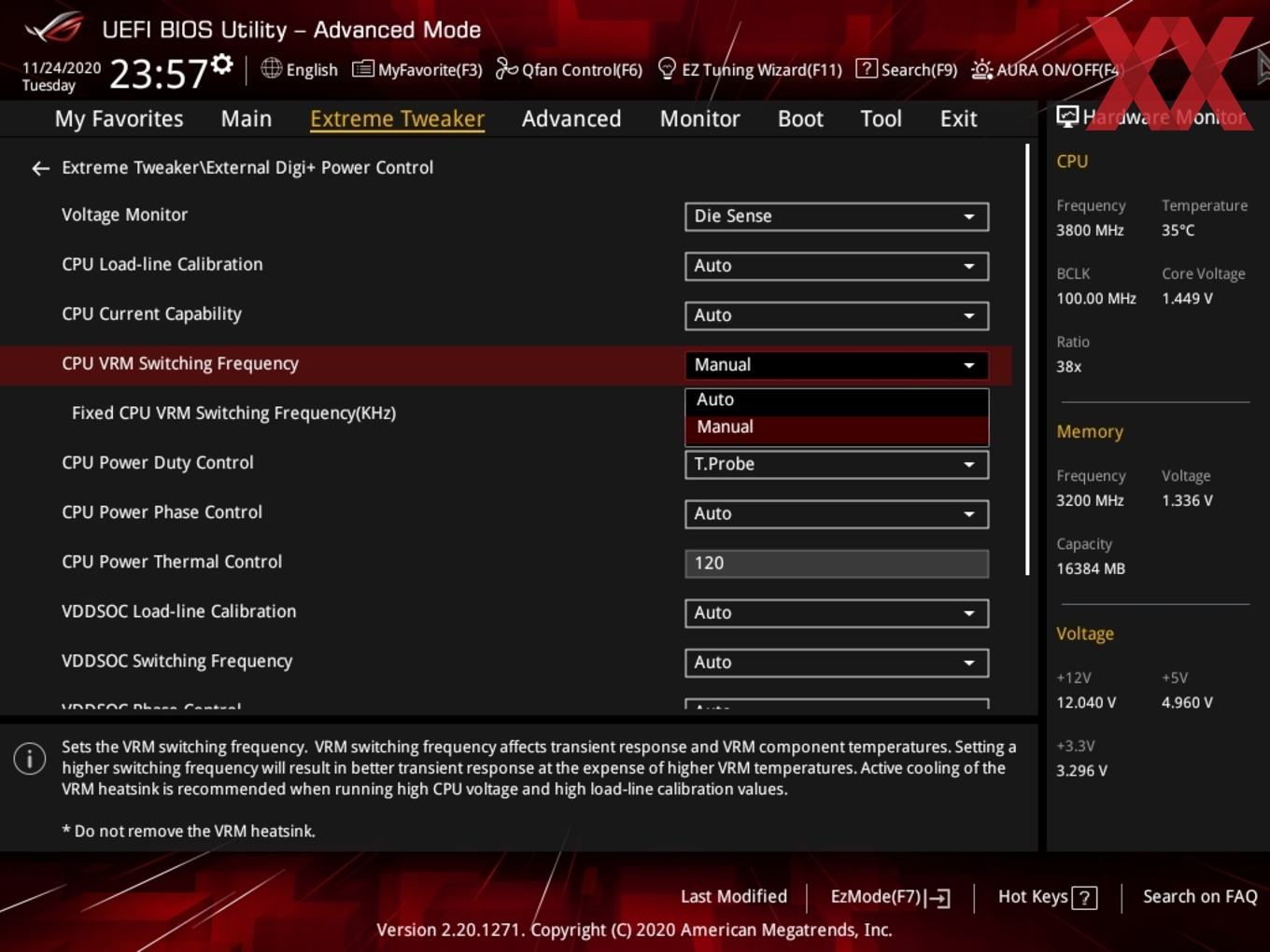1270x952 pixels.
Task: Click Hot Keys question mark icon
Action: coord(1084,898)
